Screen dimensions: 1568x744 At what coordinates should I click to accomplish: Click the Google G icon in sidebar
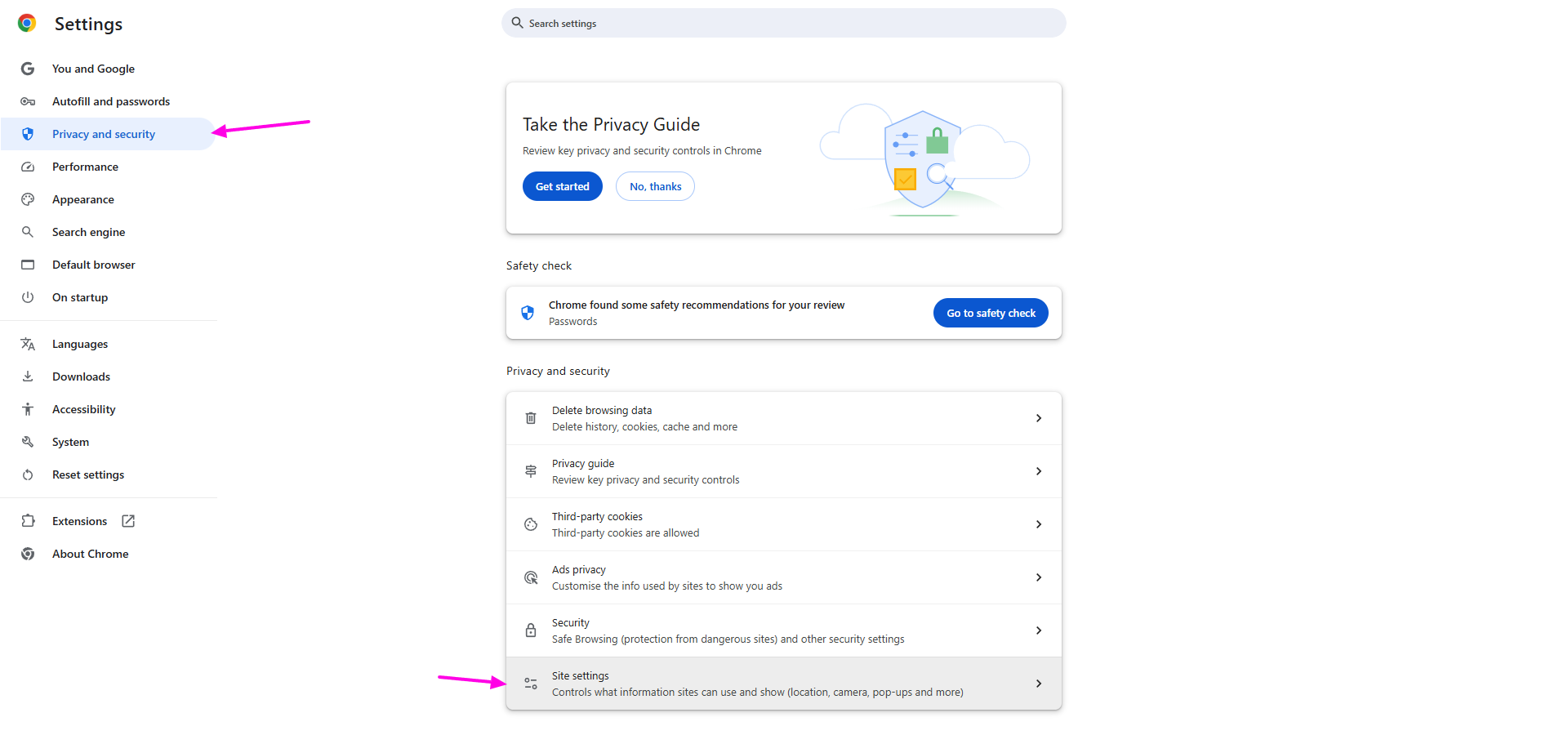pyautogui.click(x=28, y=69)
